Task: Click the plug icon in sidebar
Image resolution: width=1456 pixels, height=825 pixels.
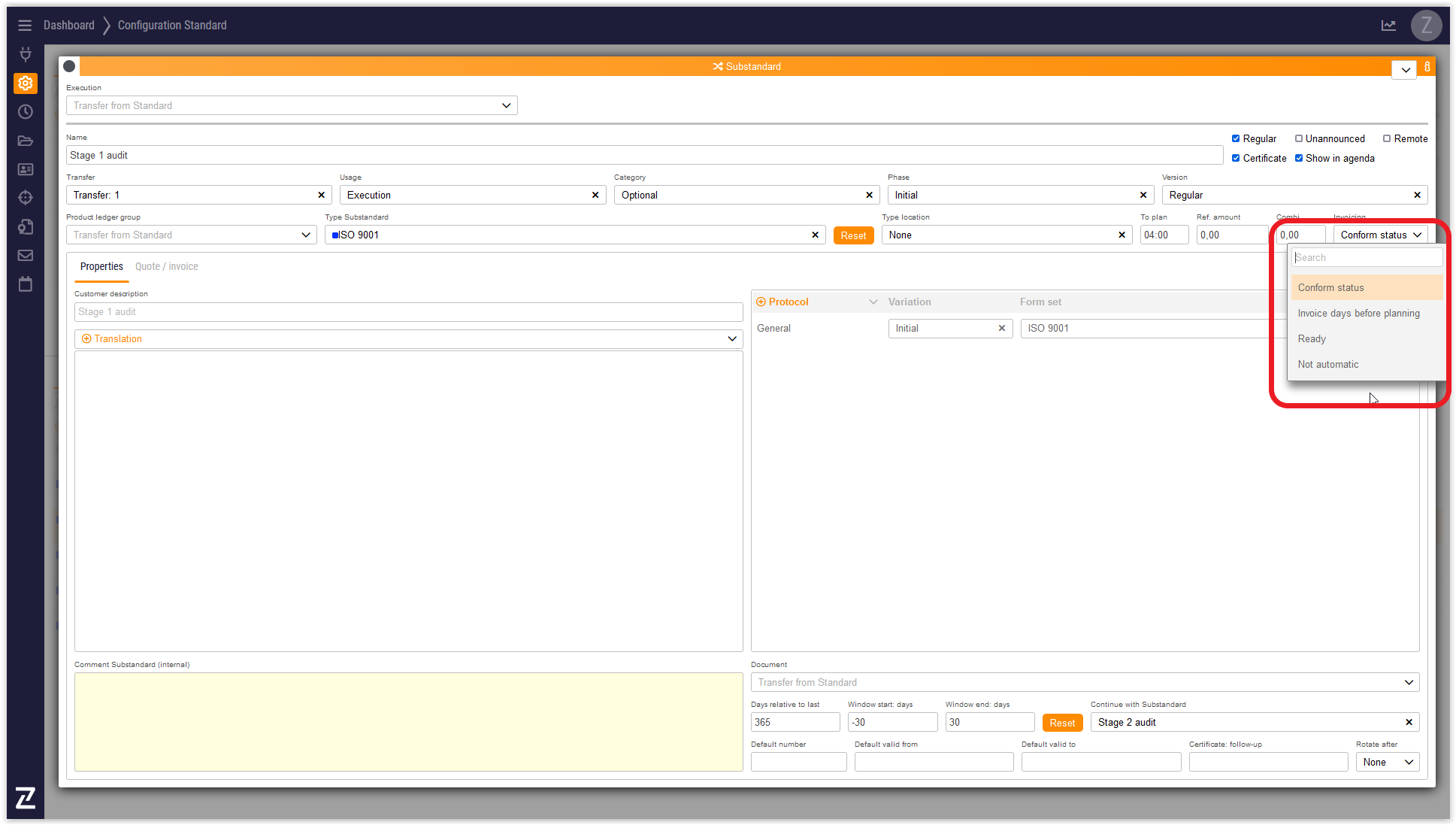Action: [x=25, y=54]
